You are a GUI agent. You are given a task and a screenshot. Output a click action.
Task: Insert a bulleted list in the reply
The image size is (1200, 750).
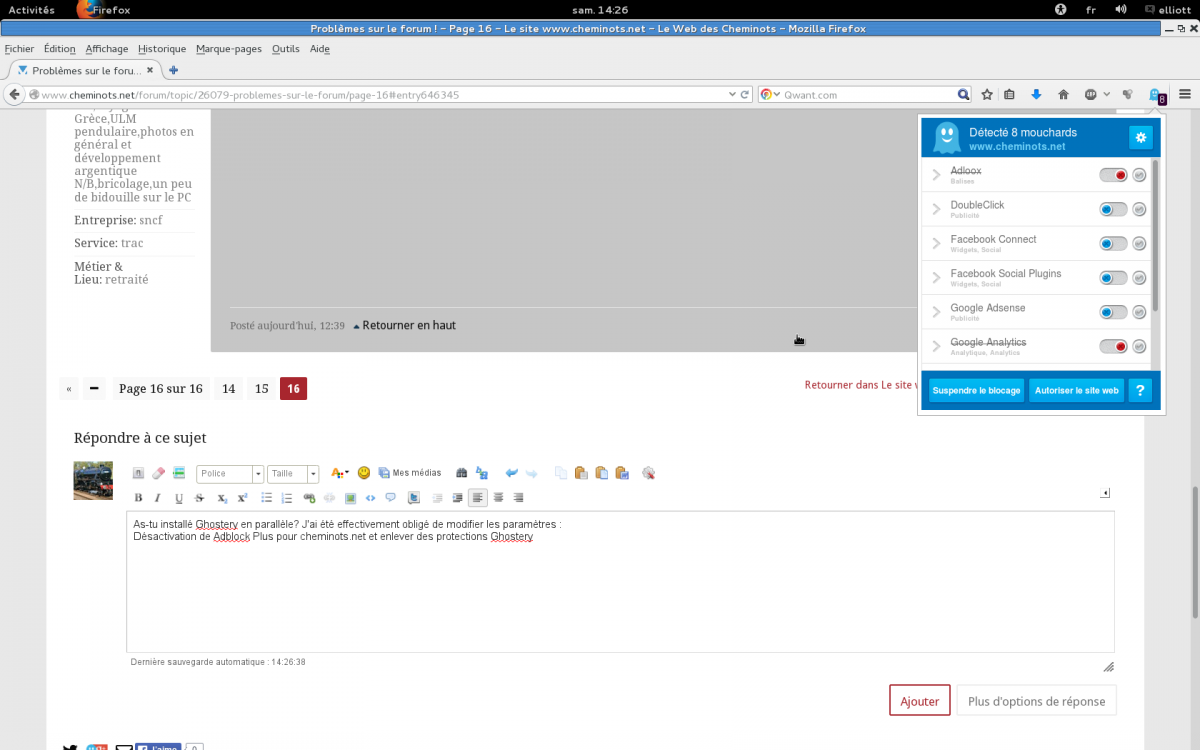(267, 498)
